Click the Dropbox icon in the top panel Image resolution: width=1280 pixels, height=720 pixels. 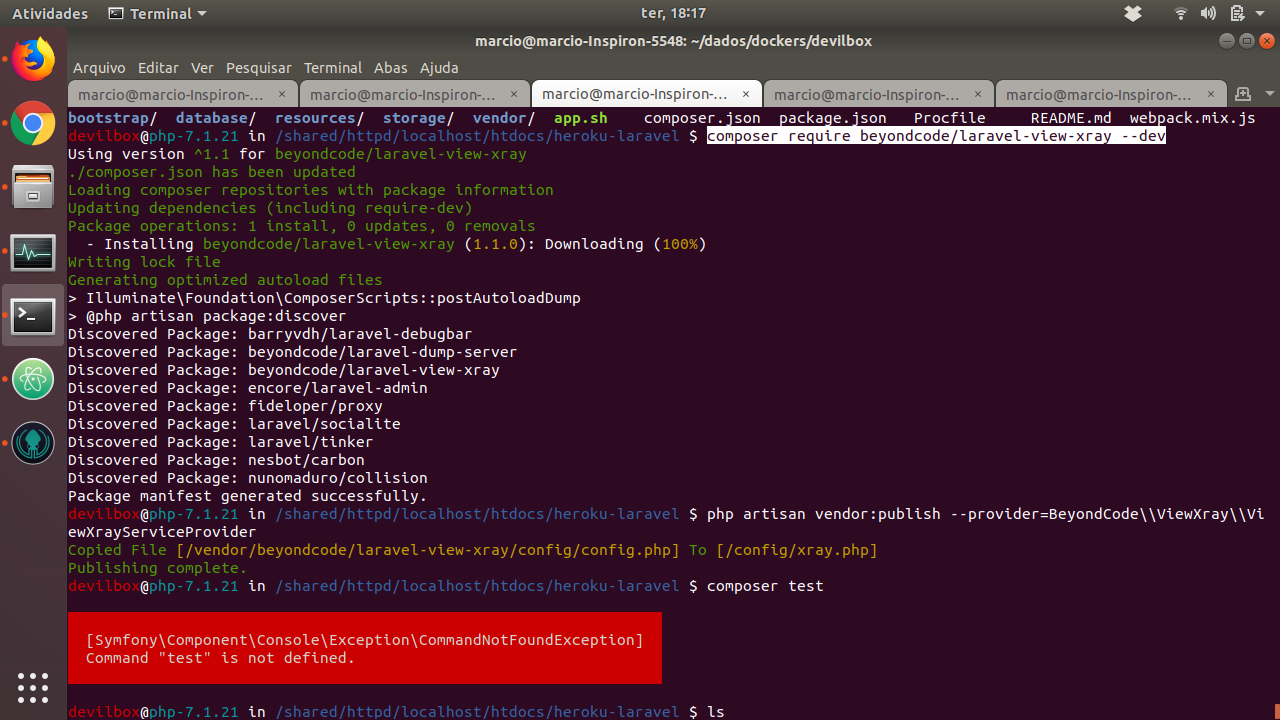click(x=1133, y=13)
